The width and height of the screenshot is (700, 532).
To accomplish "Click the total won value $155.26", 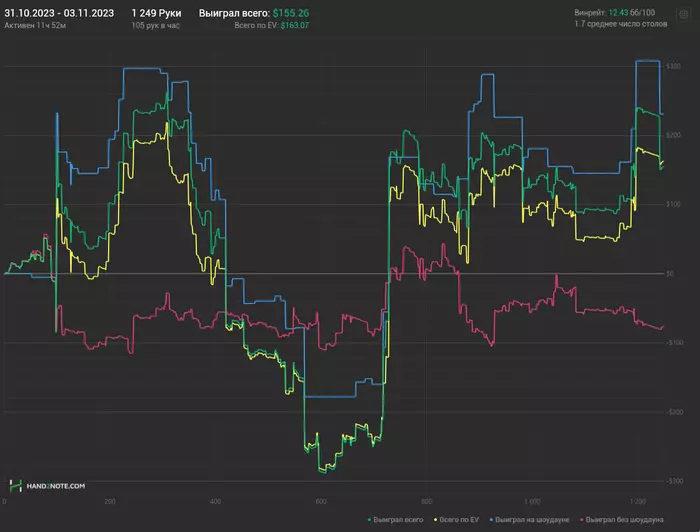I will (290, 12).
